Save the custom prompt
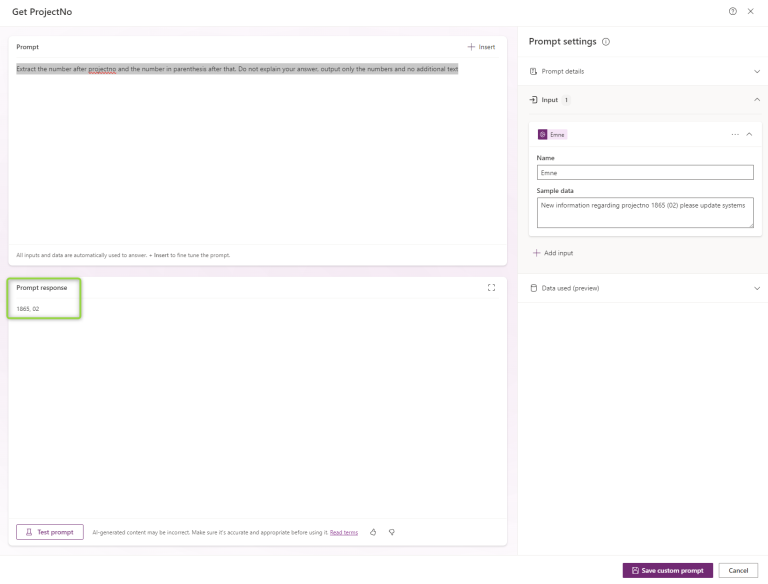 [x=668, y=570]
